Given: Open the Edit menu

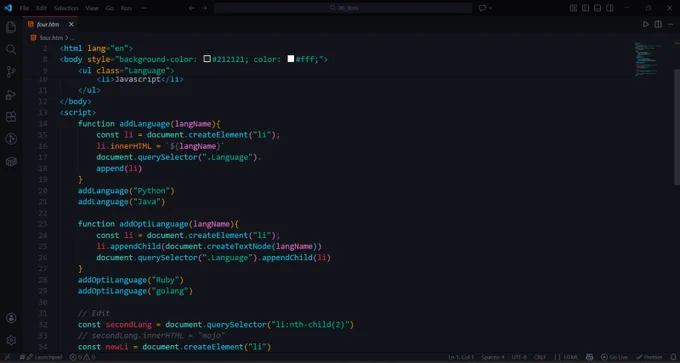Looking at the screenshot, I should (x=41, y=8).
